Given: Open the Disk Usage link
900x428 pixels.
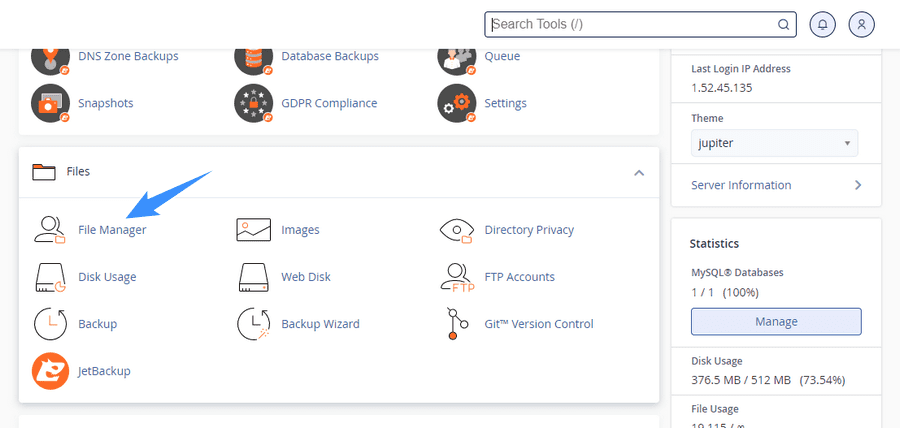Looking at the screenshot, I should coord(107,277).
